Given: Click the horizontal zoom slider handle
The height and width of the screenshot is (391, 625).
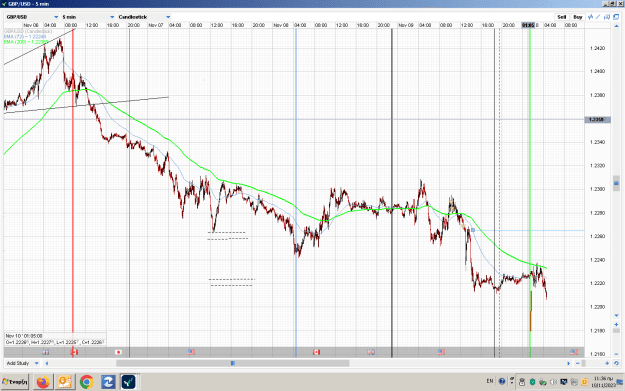Looking at the screenshot, I should tap(584, 363).
